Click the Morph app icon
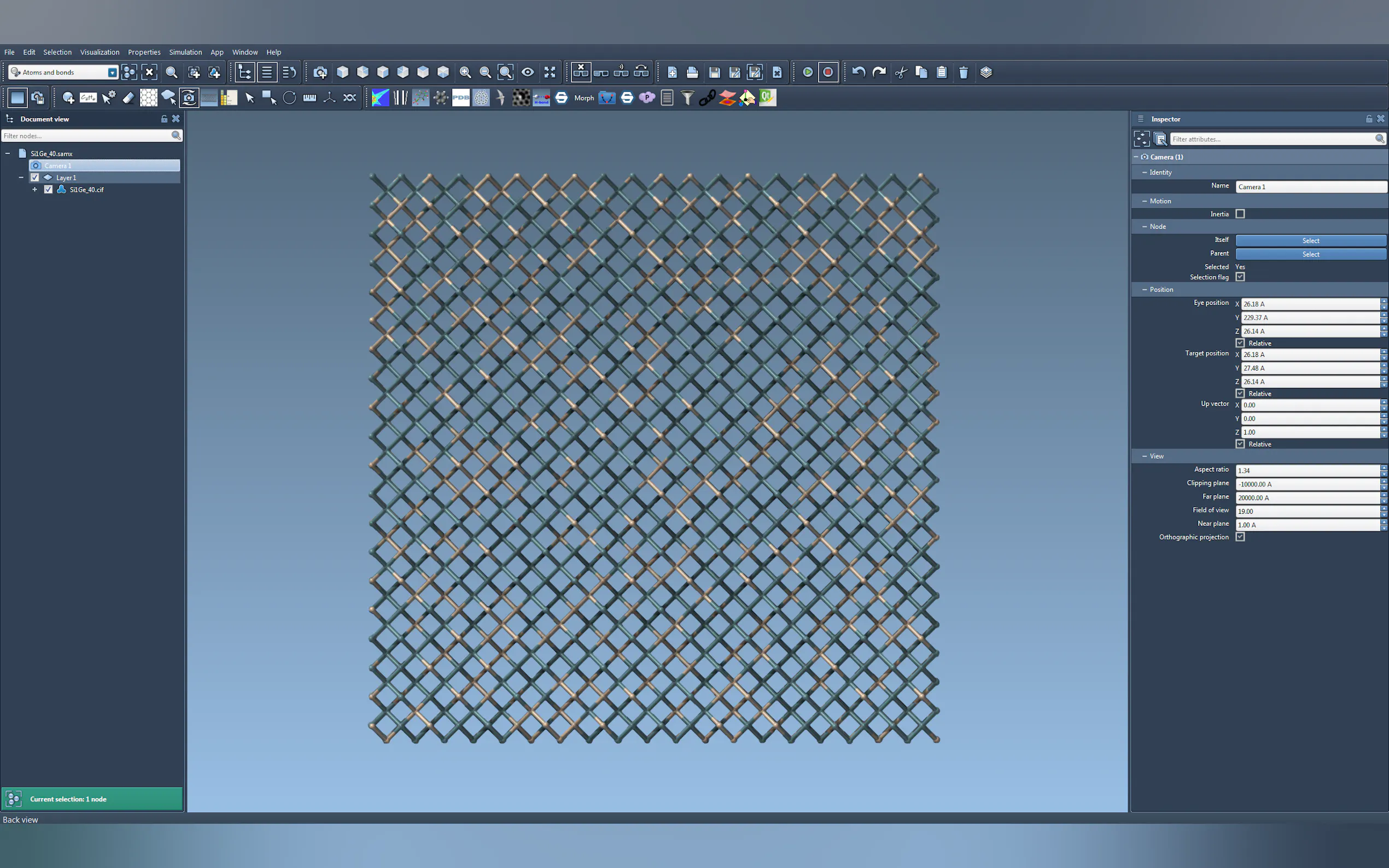 pyautogui.click(x=583, y=98)
